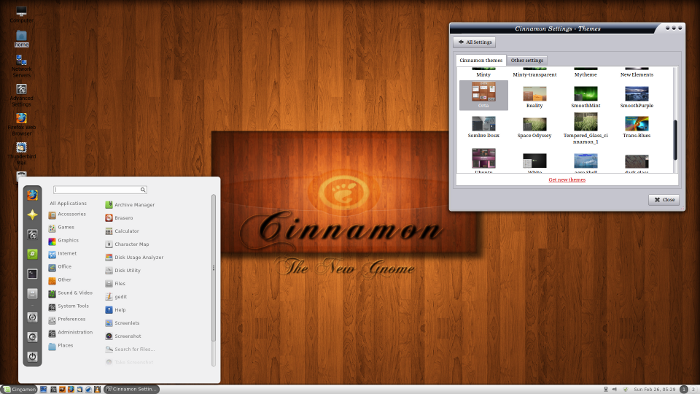Select the SmoothPurple theme thumbnail
This screenshot has width=700, height=394.
click(637, 98)
